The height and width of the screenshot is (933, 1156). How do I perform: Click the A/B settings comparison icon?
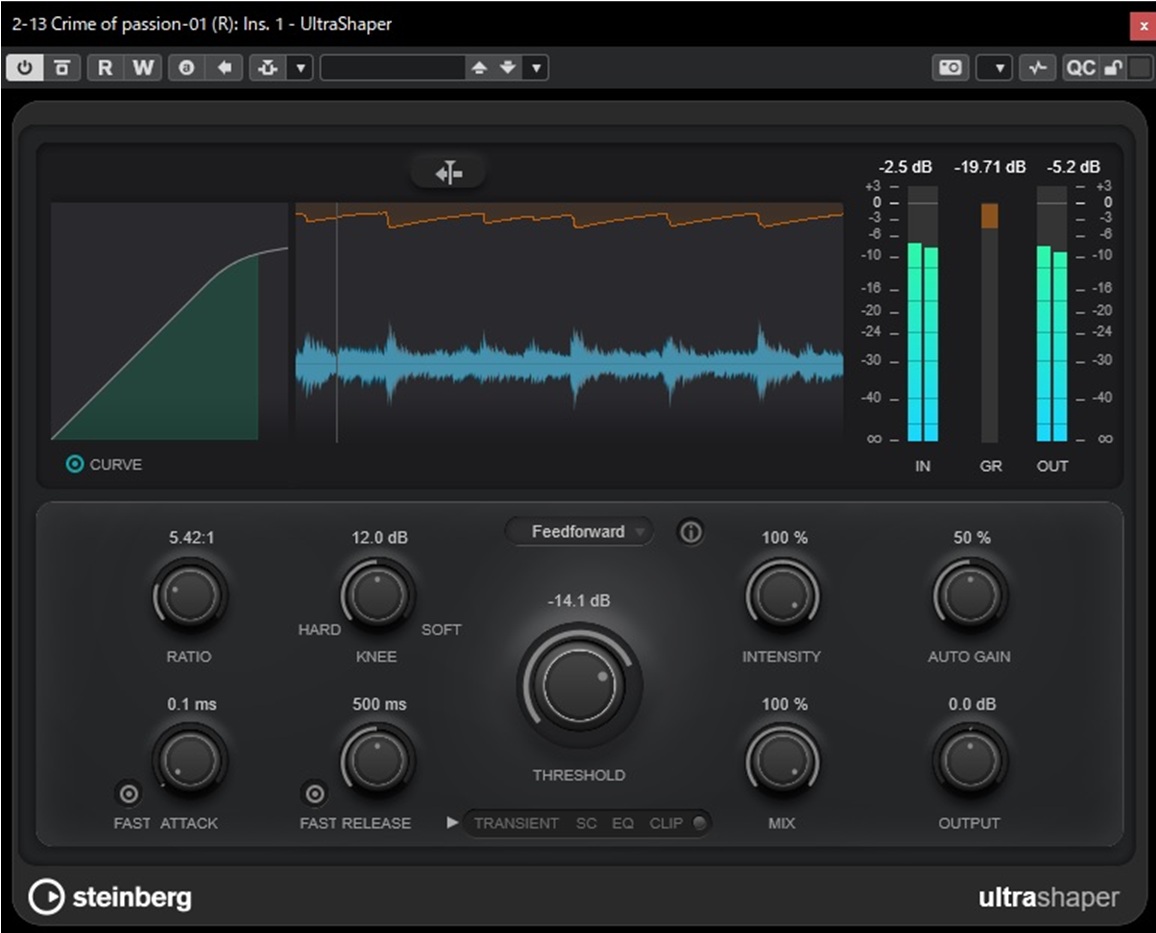click(186, 68)
